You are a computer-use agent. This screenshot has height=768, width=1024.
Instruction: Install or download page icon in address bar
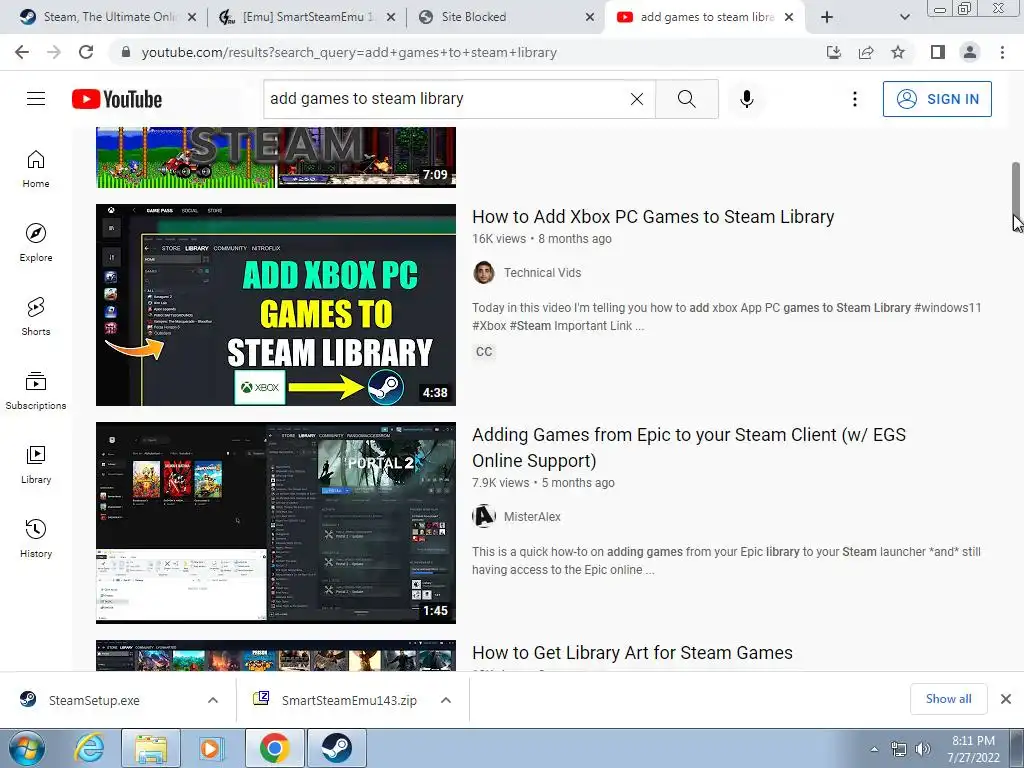834,52
